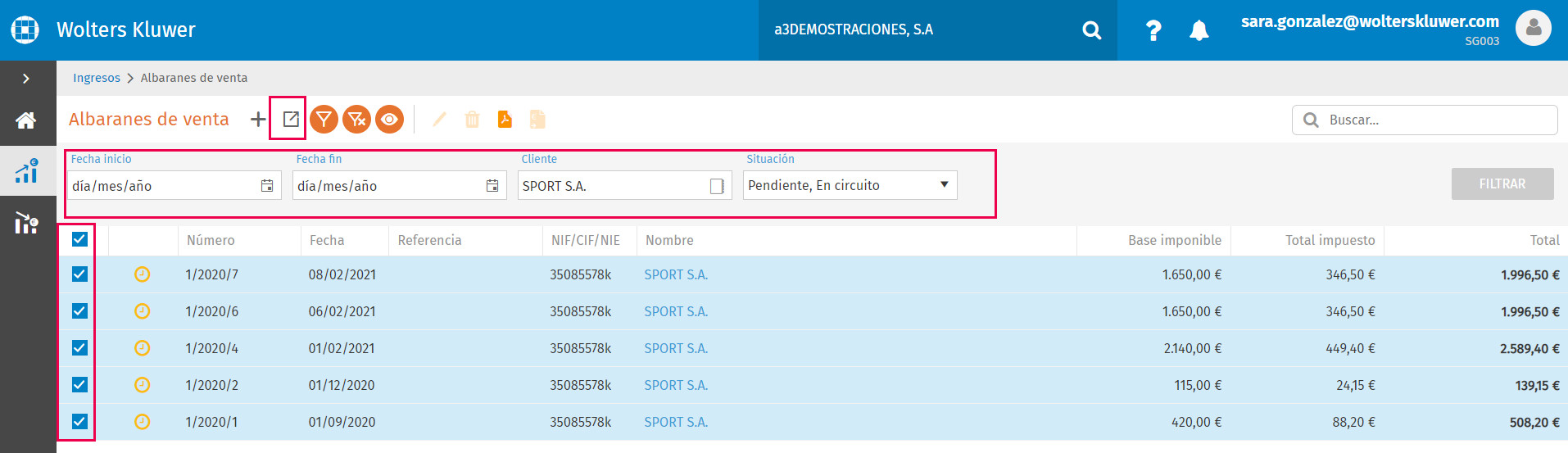This screenshot has height=453, width=1568.
Task: Click the faded document icon after PDF
Action: (x=537, y=119)
